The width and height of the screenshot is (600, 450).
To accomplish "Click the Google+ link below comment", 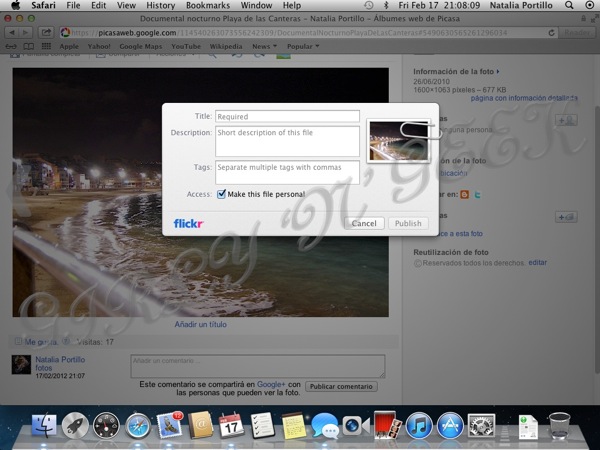I will [x=271, y=384].
